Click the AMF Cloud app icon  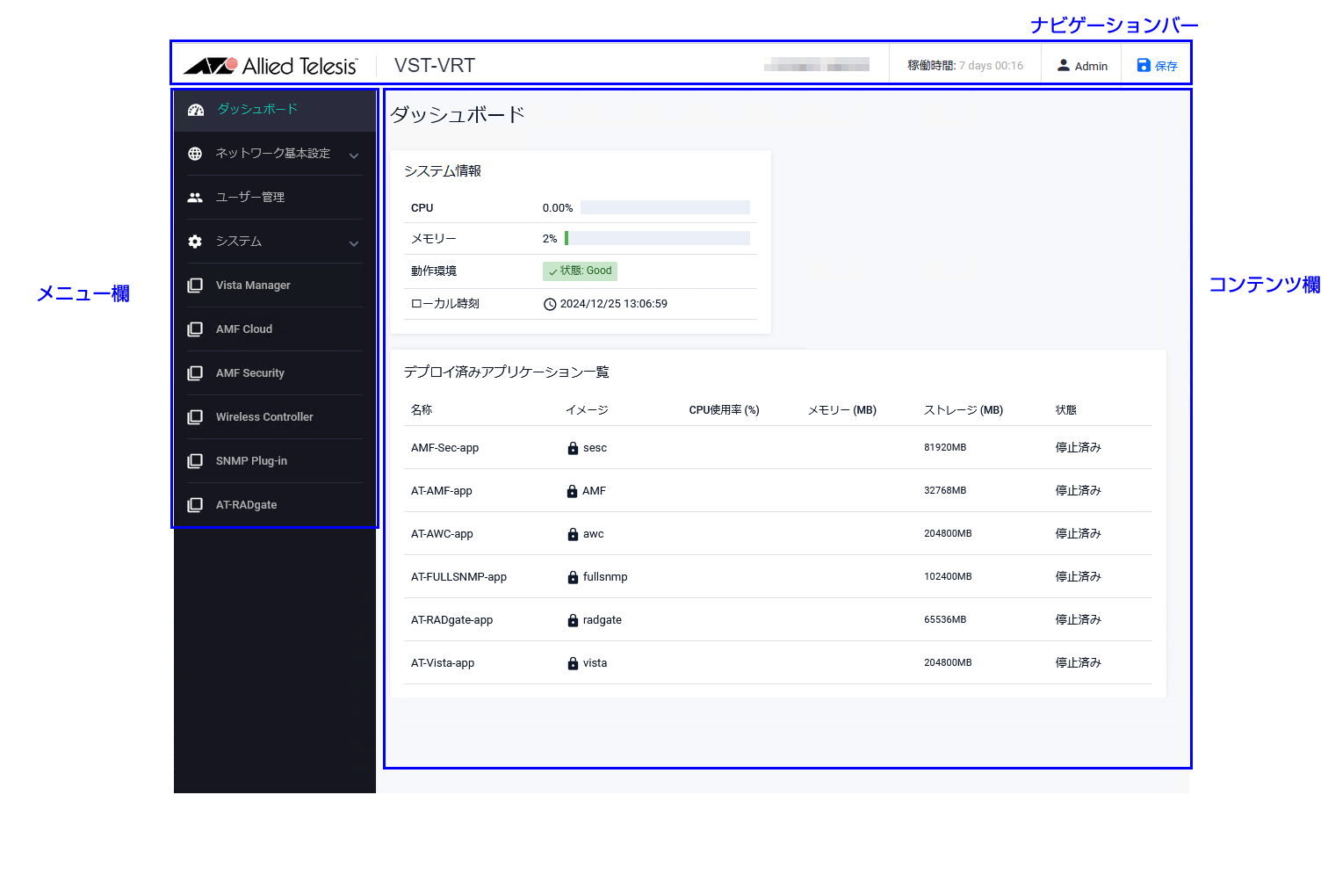tap(195, 329)
